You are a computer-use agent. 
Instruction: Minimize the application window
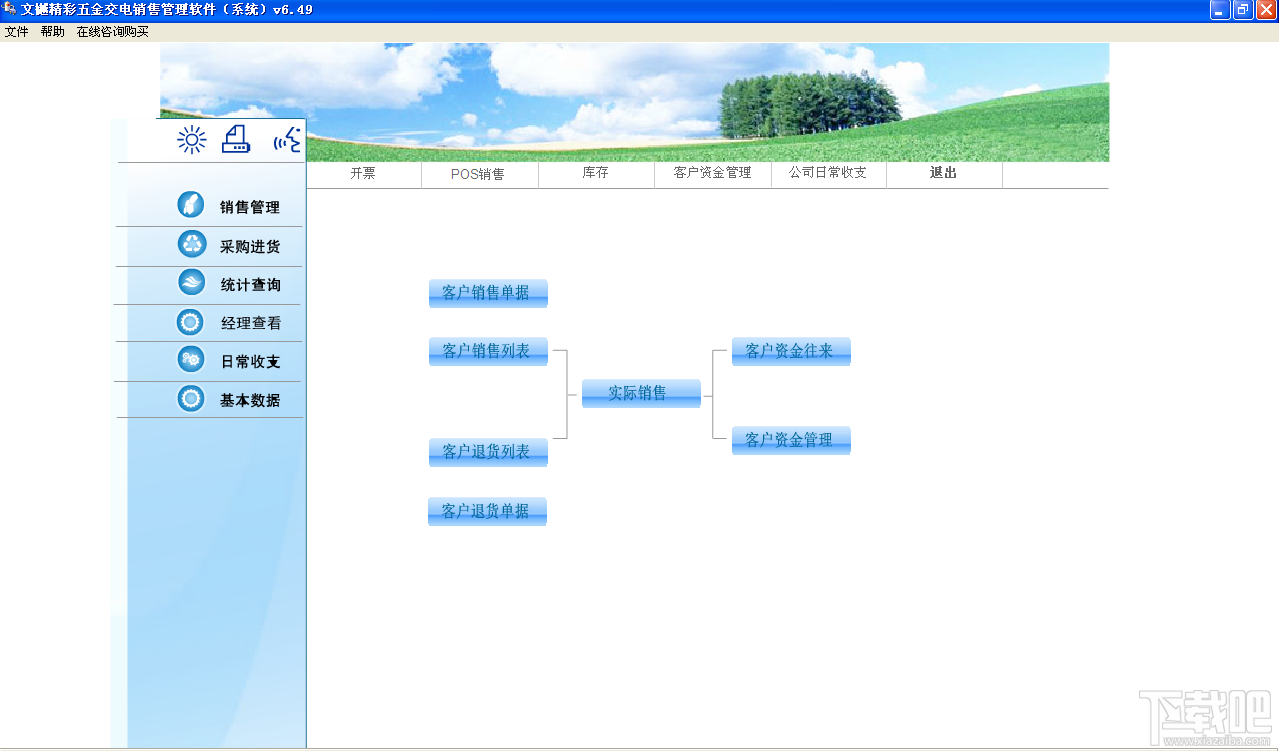click(1220, 10)
